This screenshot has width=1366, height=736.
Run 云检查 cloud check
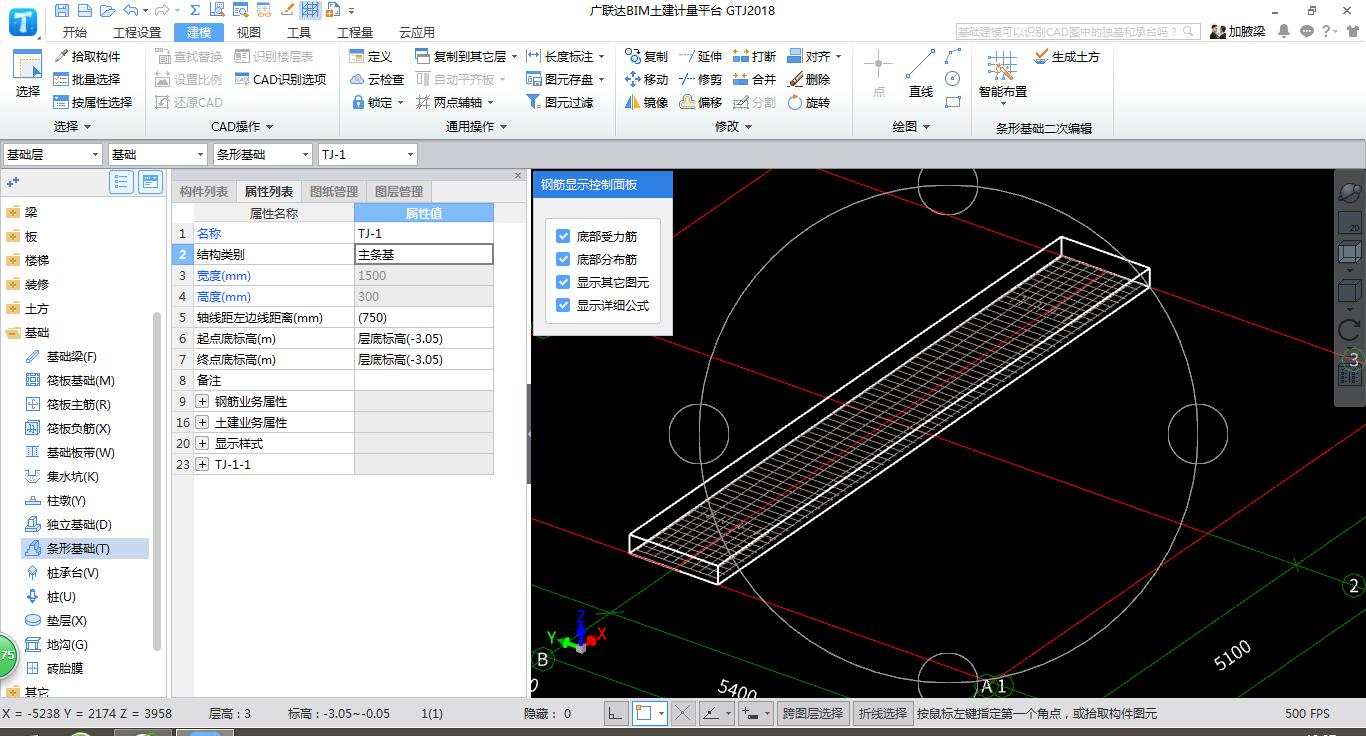click(377, 80)
